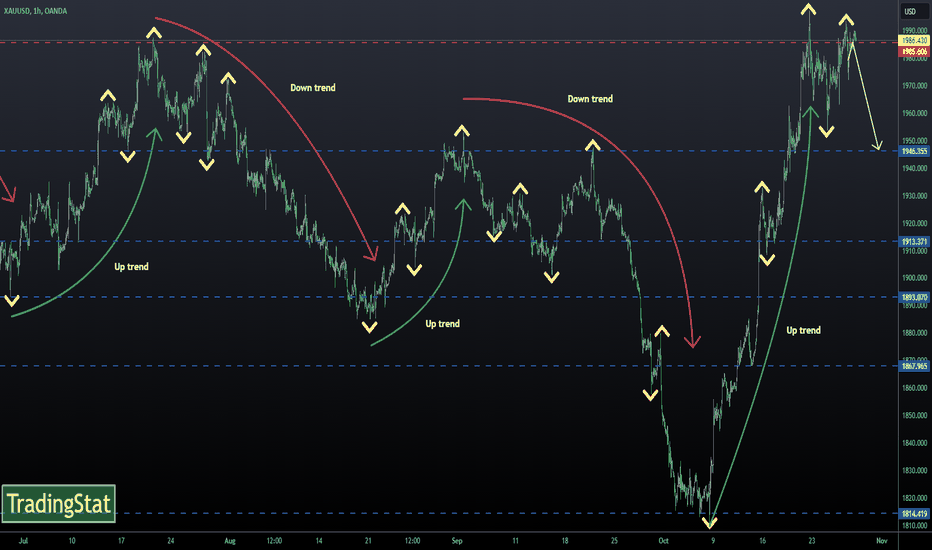Click the 12:00 time label between Aug and 14
Screen dimensions: 932x550
pyautogui.click(x=274, y=540)
